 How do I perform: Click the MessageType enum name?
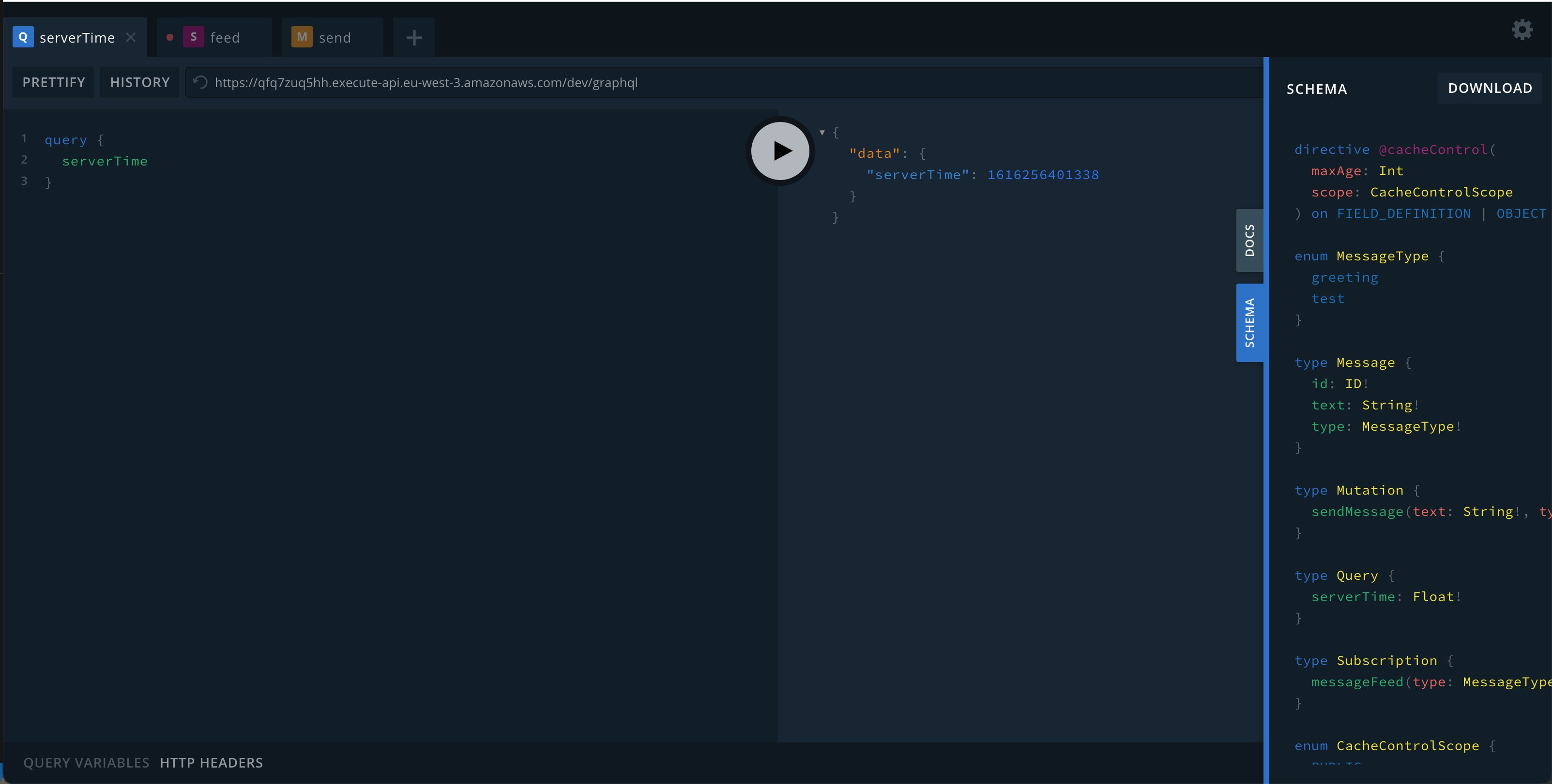click(1382, 256)
